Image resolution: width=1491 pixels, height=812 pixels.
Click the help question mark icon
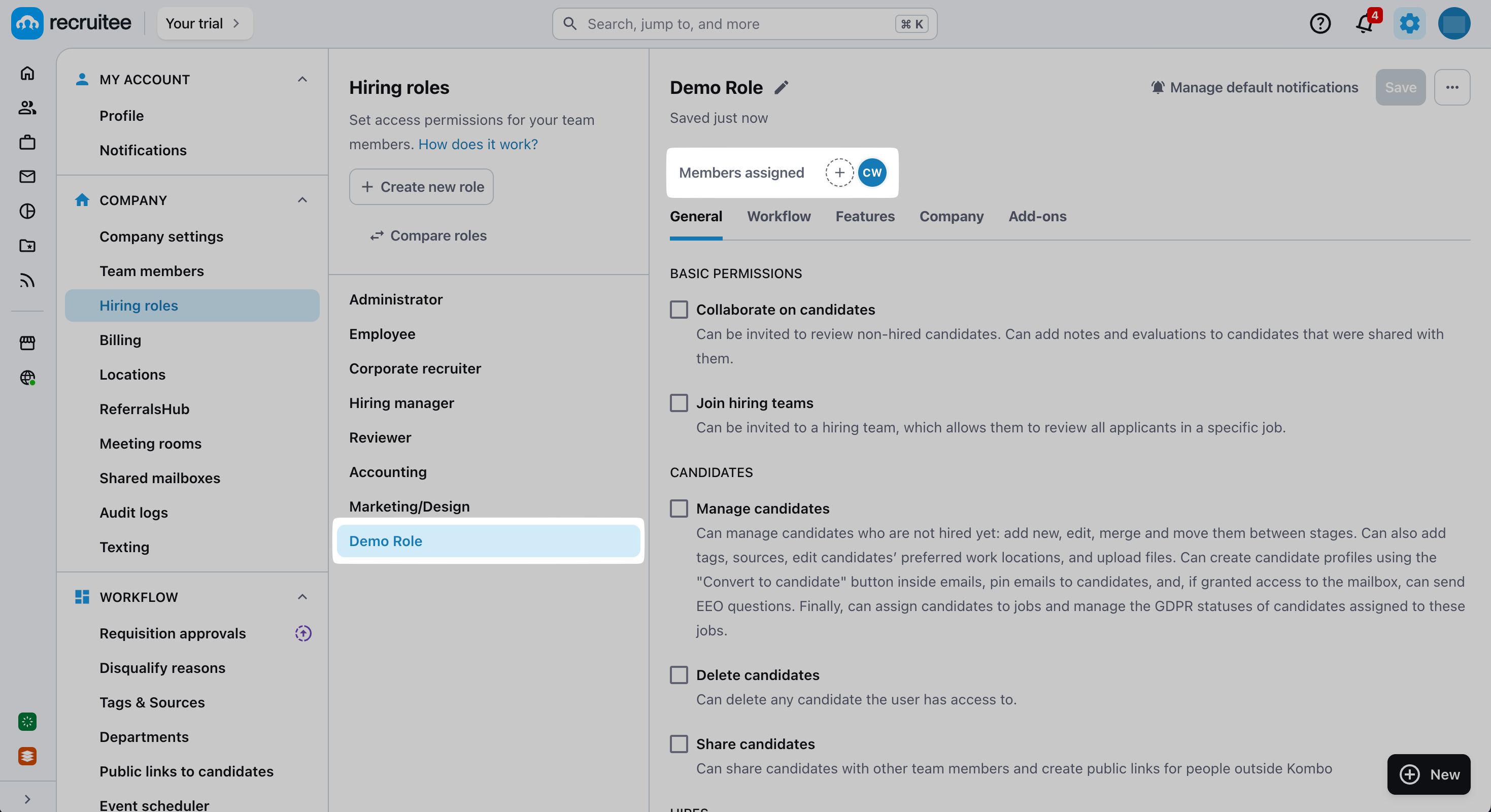point(1319,24)
